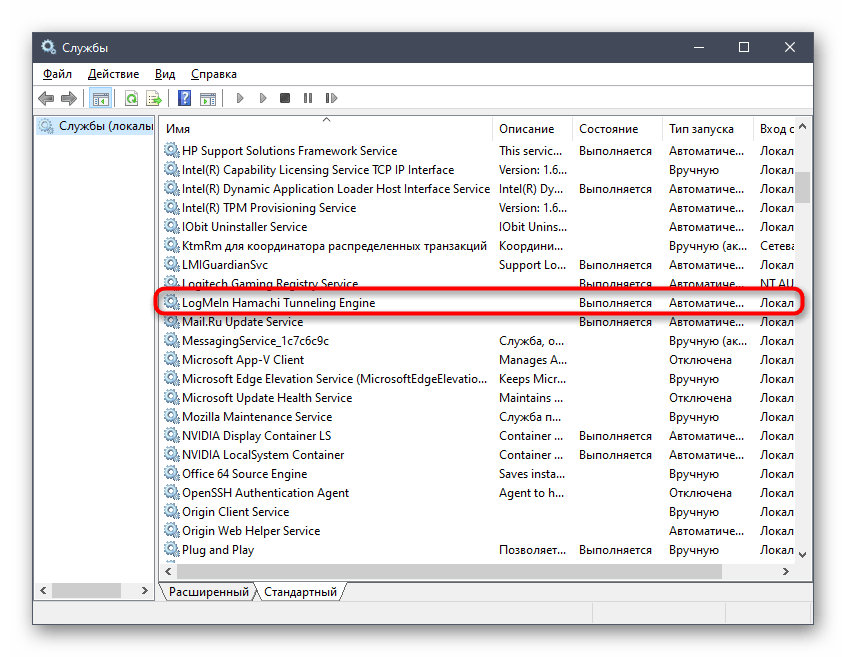This screenshot has width=846, height=657.
Task: Click gear icon of IObit Uninstaller Service
Action: 172,226
